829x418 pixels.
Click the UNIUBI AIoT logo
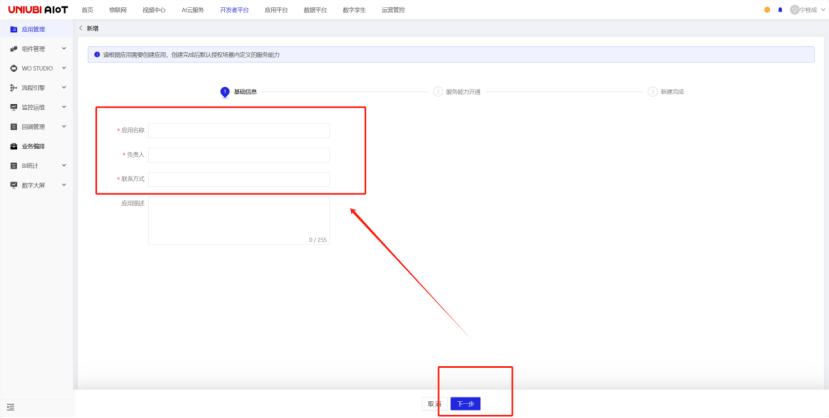(38, 9)
